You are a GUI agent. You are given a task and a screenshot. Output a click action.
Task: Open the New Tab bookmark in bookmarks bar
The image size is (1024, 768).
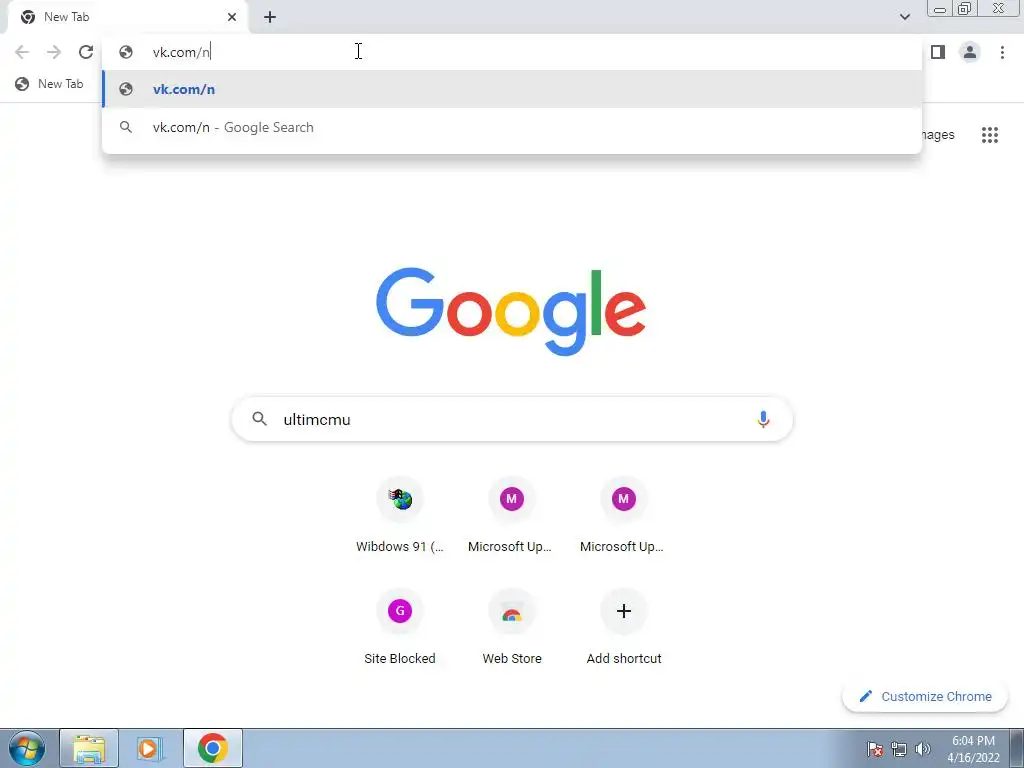tap(50, 84)
